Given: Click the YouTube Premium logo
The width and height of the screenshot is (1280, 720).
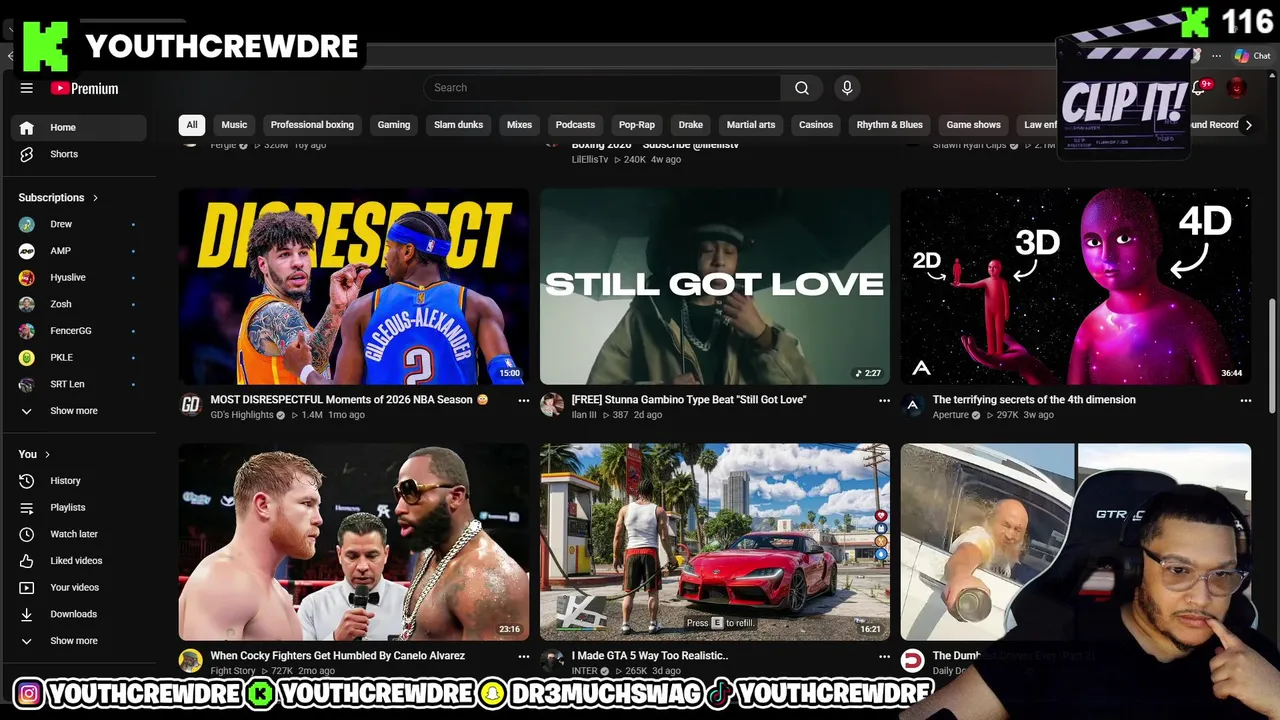Looking at the screenshot, I should pos(85,88).
